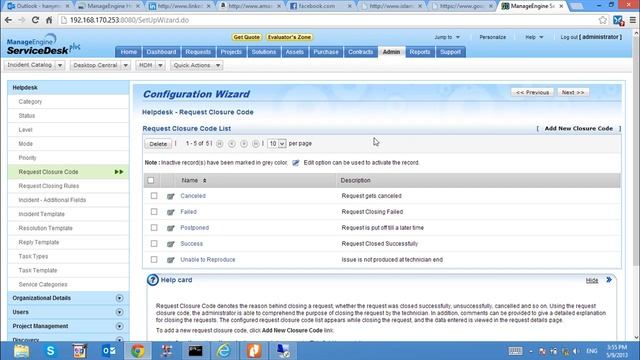Screen dimensions: 640x360
Task: Click the Help card question mark icon
Action: [x=153, y=280]
